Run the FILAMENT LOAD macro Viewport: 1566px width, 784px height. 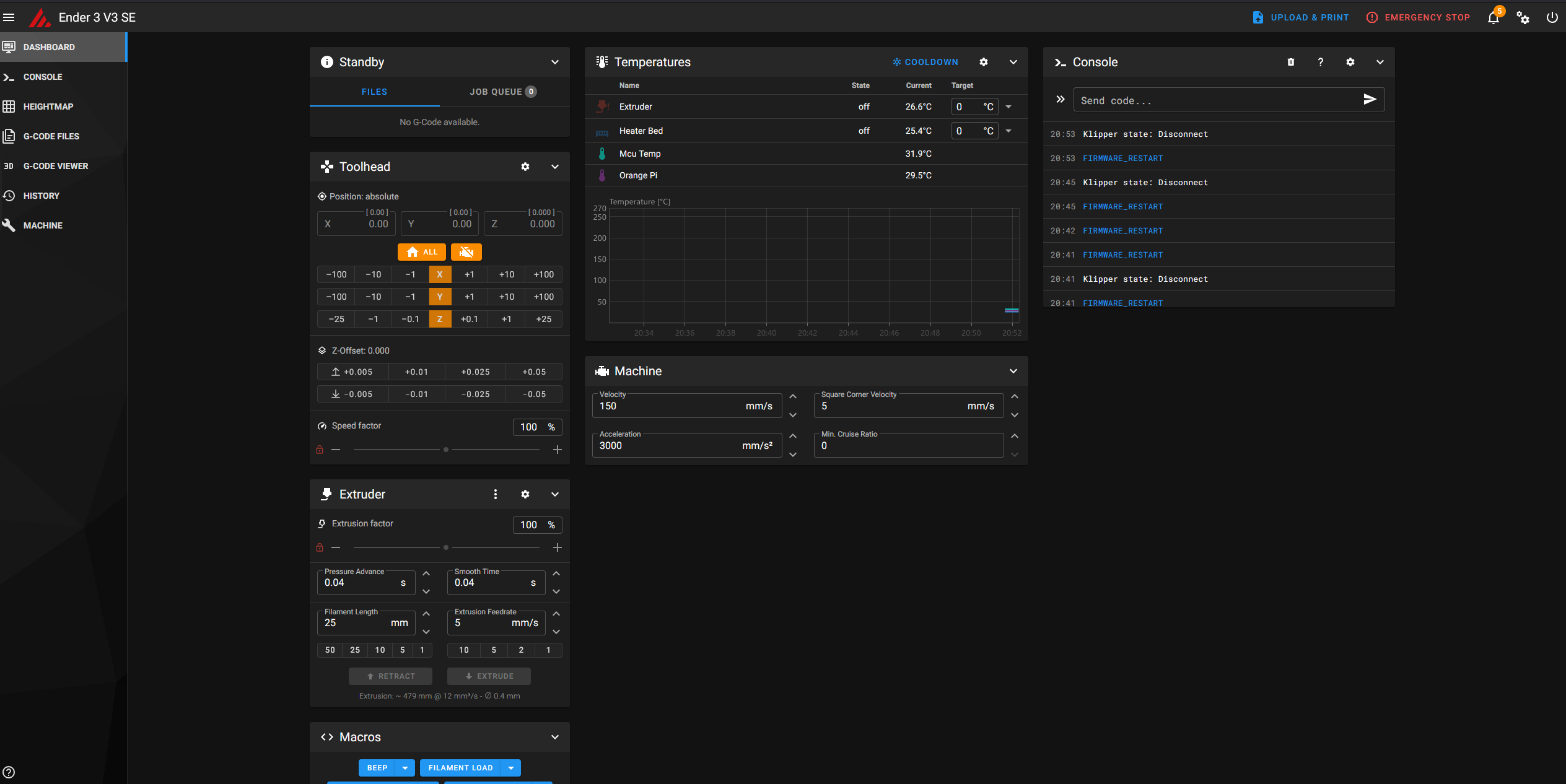click(461, 768)
